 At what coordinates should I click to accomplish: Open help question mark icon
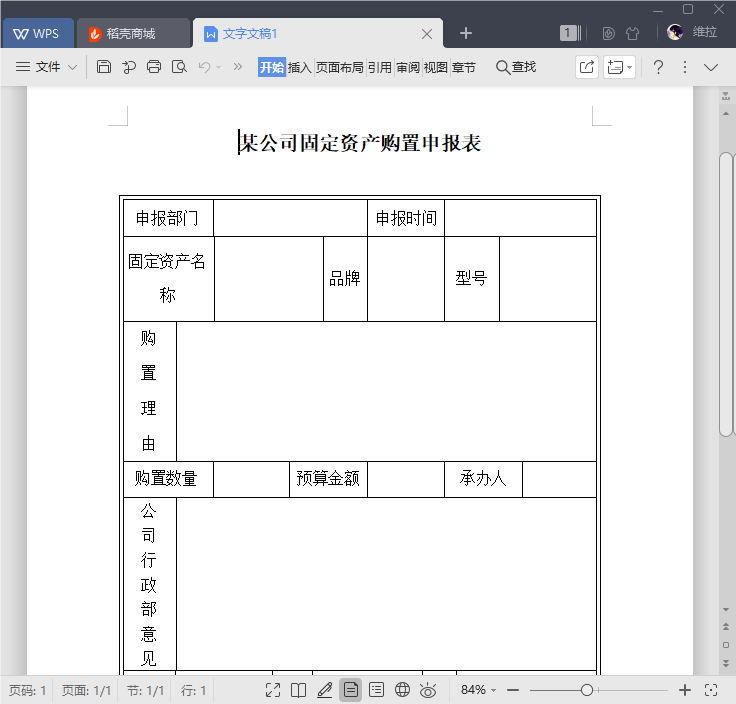[658, 67]
